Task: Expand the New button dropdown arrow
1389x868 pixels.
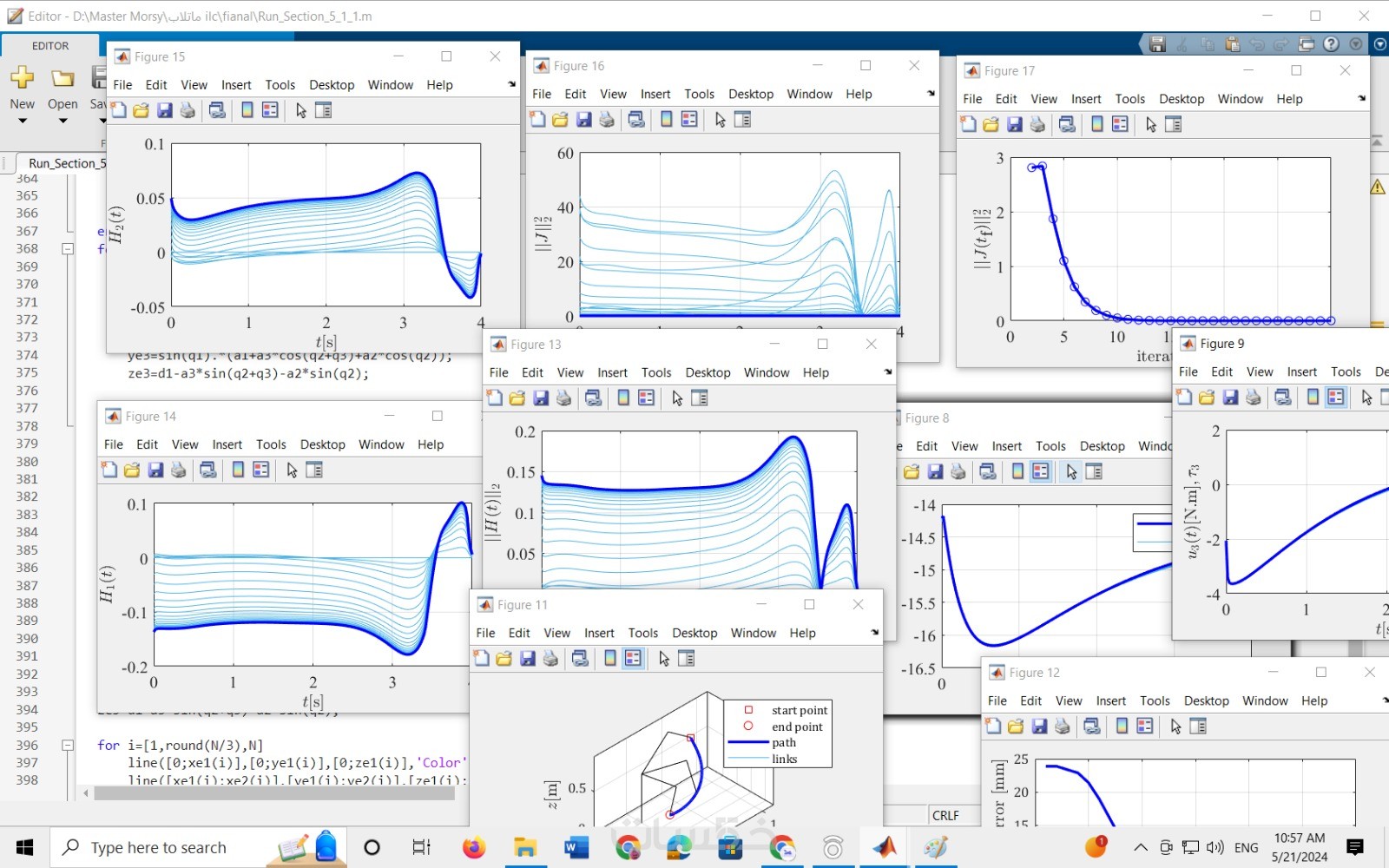Action: point(23,121)
